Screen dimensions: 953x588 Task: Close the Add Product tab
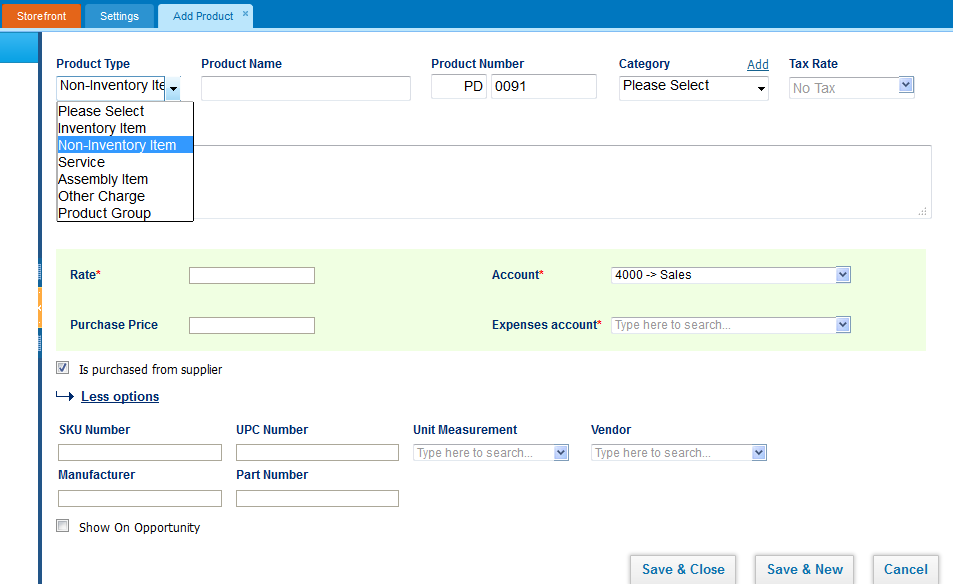coord(246,13)
